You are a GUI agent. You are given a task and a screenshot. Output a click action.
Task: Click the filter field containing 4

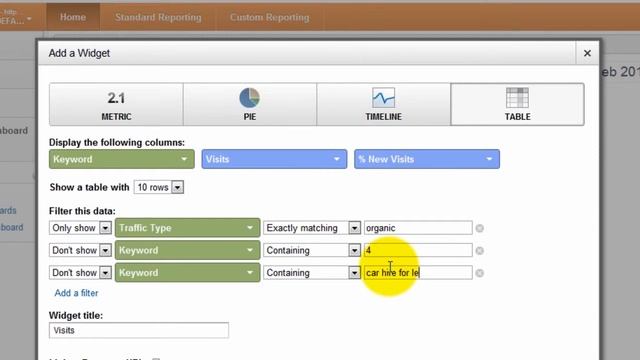[x=418, y=250]
